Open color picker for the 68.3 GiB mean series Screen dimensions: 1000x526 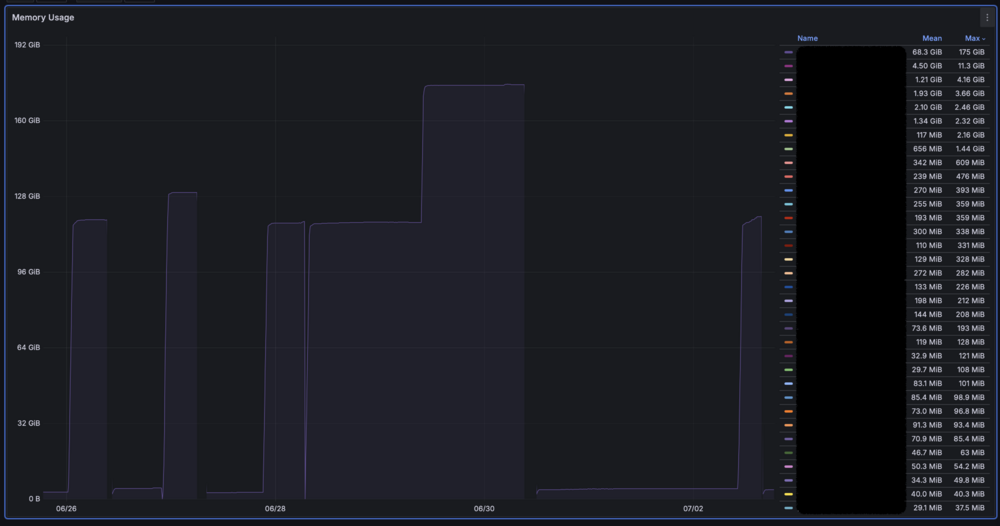[x=789, y=52]
